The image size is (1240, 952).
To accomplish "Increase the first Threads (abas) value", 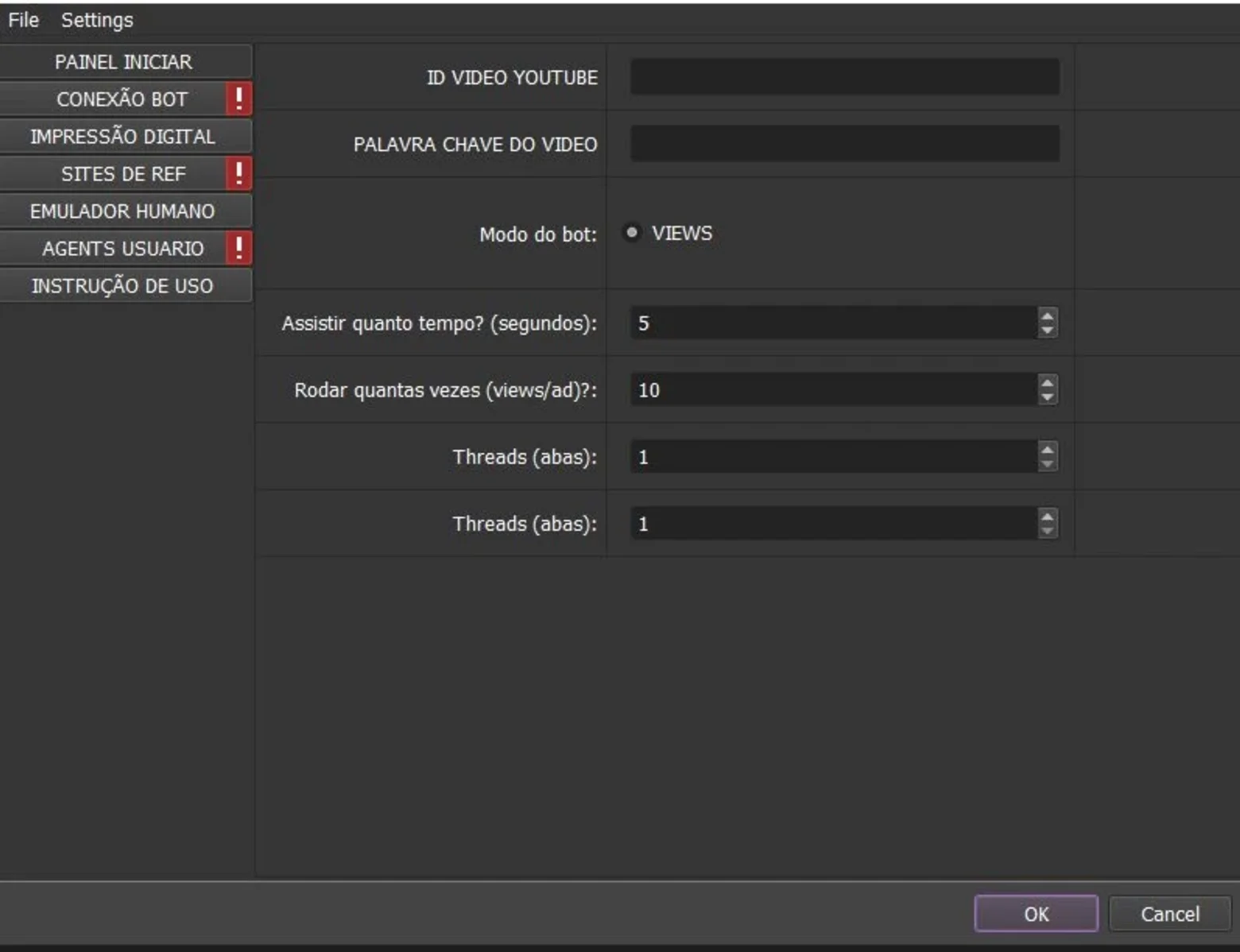I will (x=1047, y=448).
